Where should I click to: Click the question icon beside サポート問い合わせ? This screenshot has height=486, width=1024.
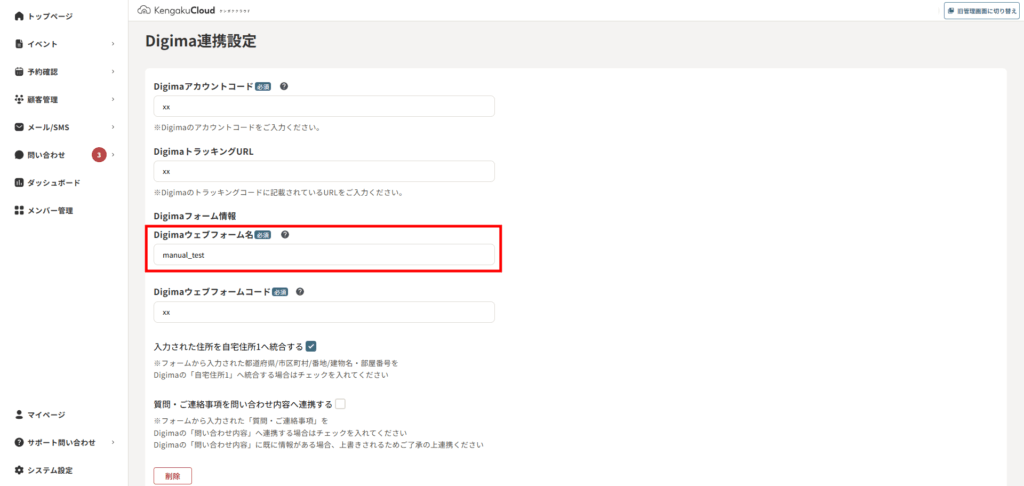(19, 442)
